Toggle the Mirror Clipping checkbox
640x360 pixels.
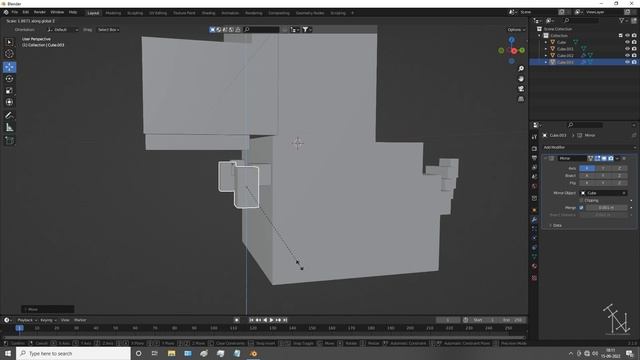pos(581,200)
